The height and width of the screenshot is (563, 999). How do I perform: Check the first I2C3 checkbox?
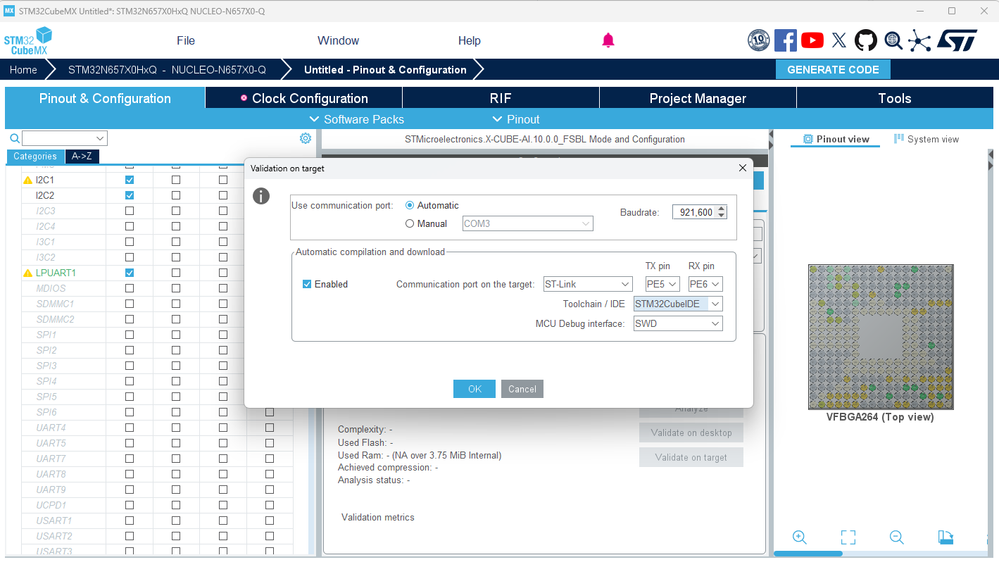coord(129,211)
